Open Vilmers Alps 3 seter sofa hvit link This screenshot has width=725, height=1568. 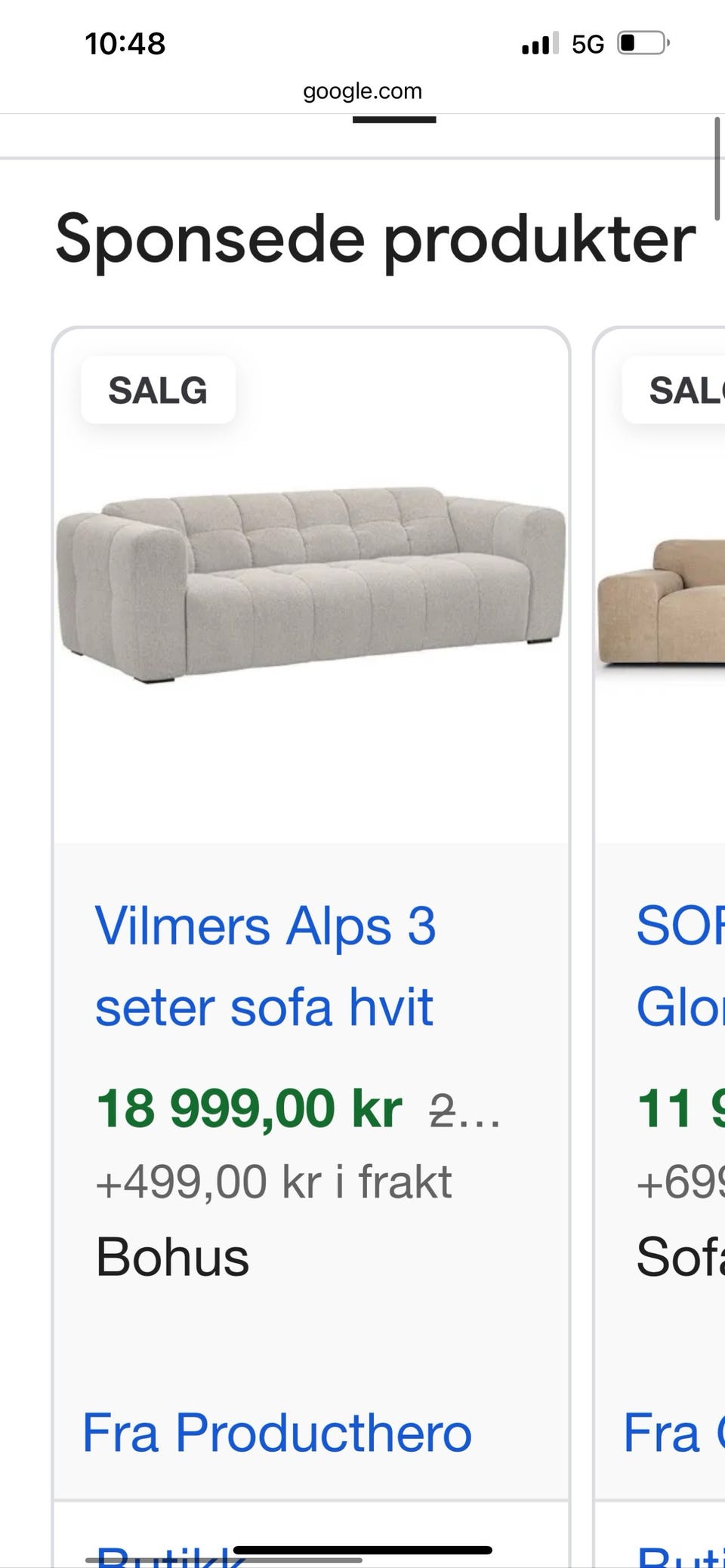pos(266,966)
